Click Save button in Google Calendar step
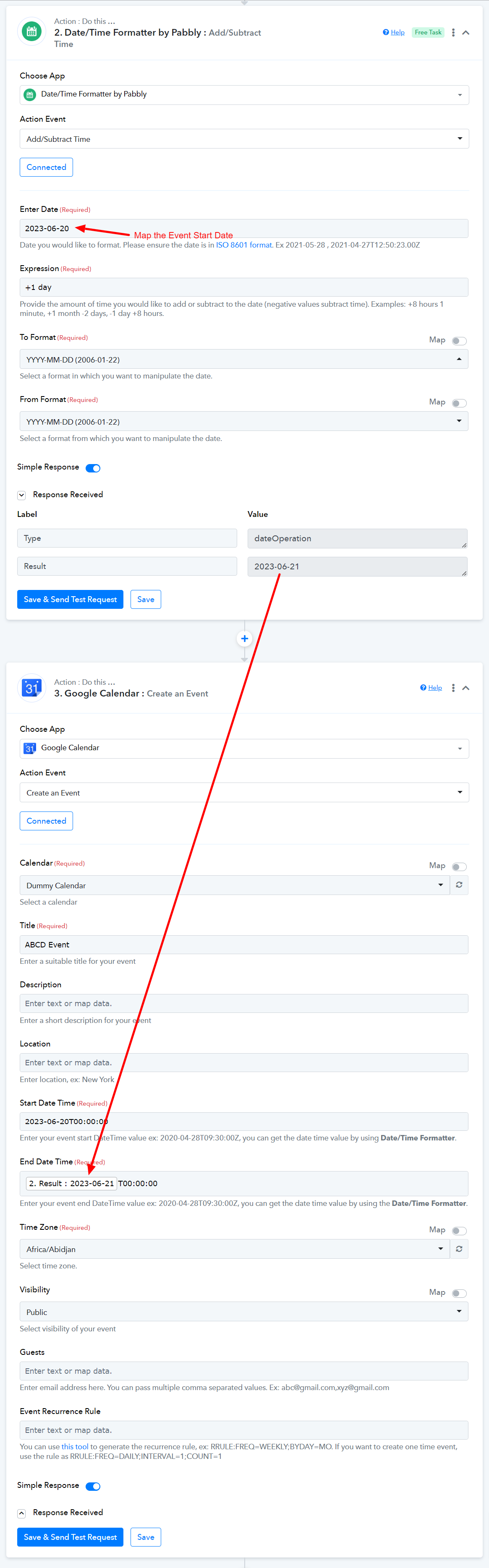 pyautogui.click(x=146, y=1537)
